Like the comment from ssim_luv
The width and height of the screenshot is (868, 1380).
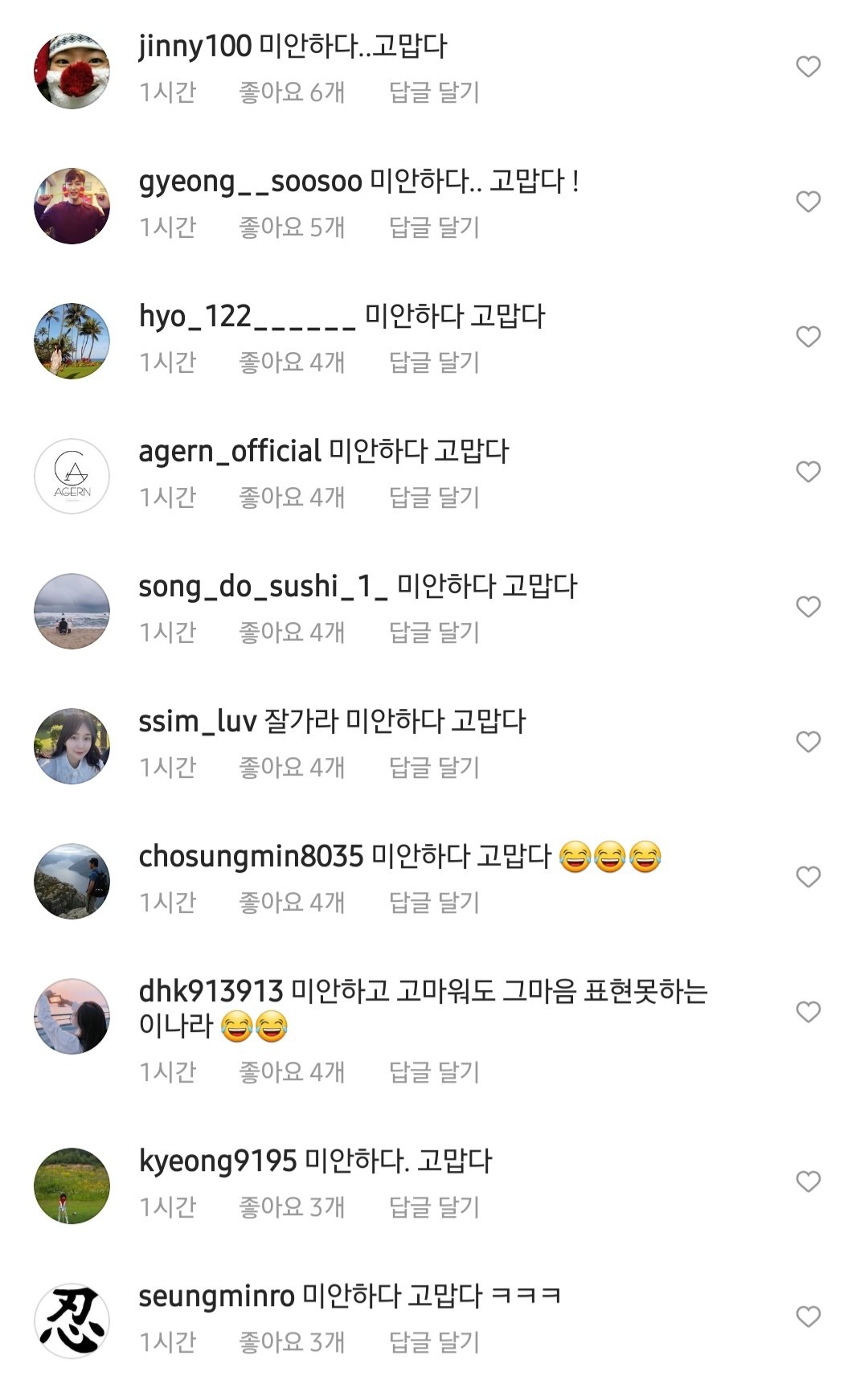808,742
